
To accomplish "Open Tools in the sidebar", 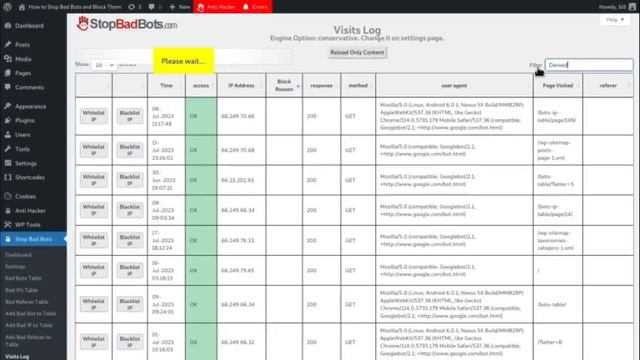I will [22, 149].
